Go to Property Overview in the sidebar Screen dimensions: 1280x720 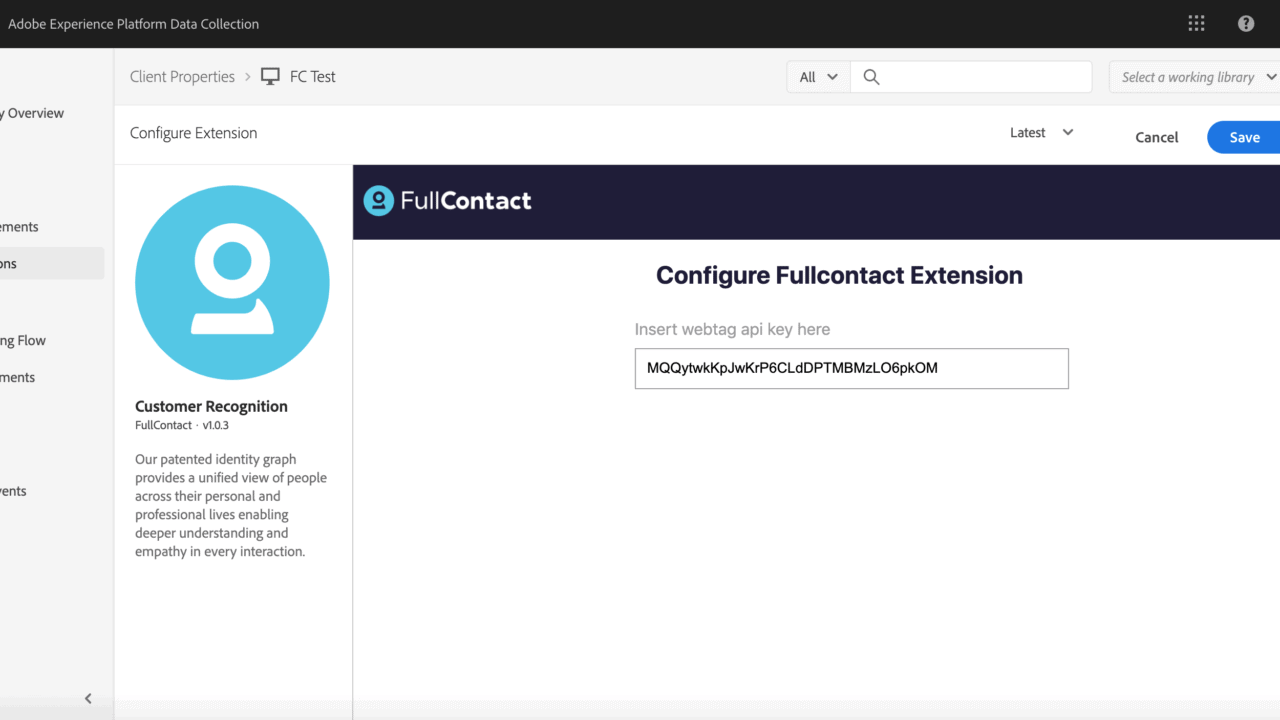click(34, 113)
